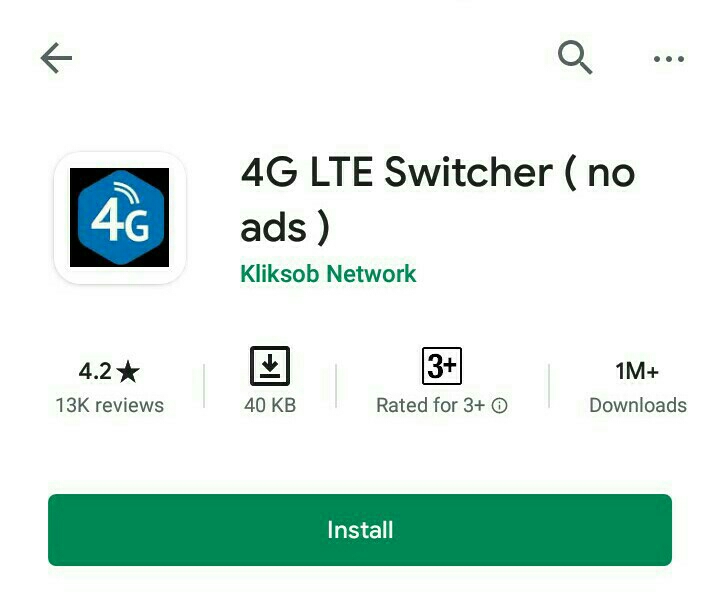This screenshot has width=720, height=596.
Task: Tap the 1M+ downloads count
Action: [x=637, y=371]
